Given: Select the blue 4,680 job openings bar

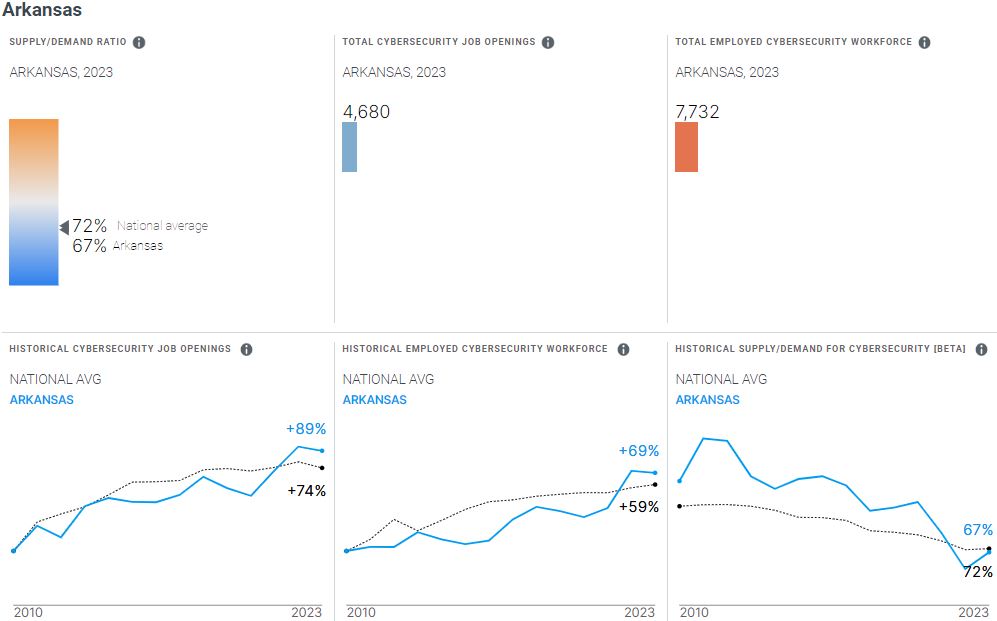Looking at the screenshot, I should 349,147.
